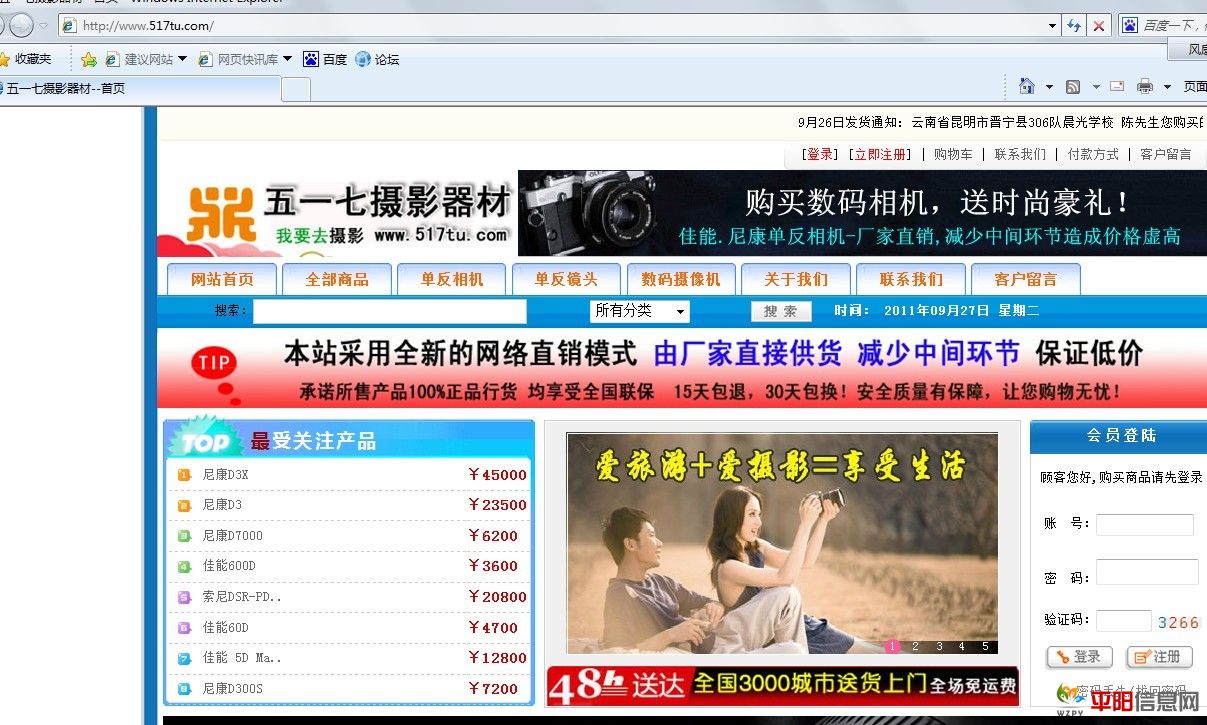
Task: Open the 数码摄像机 navigation tab
Action: click(x=681, y=279)
